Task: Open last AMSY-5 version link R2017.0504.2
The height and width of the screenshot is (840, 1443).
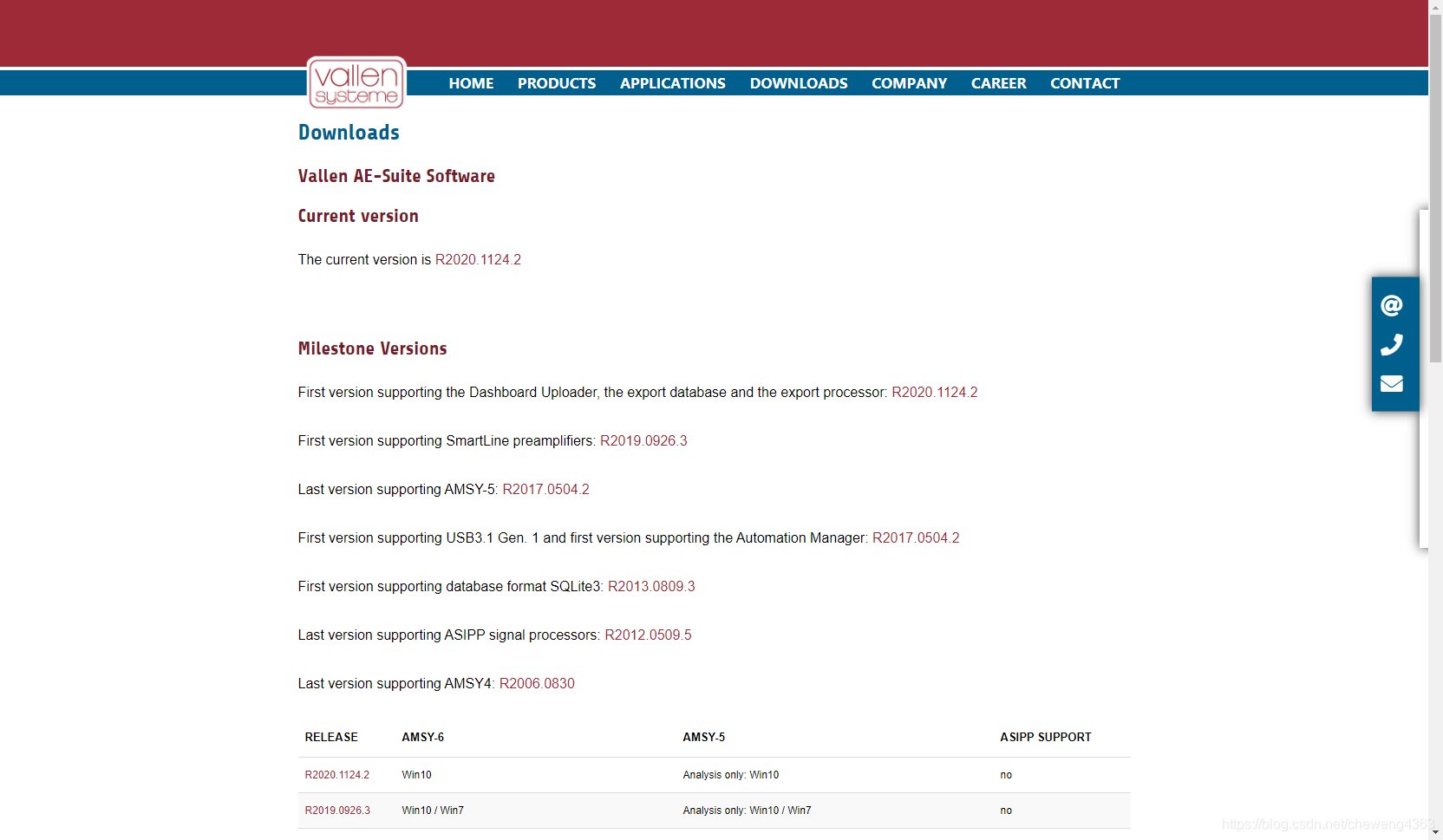Action: pyautogui.click(x=546, y=489)
